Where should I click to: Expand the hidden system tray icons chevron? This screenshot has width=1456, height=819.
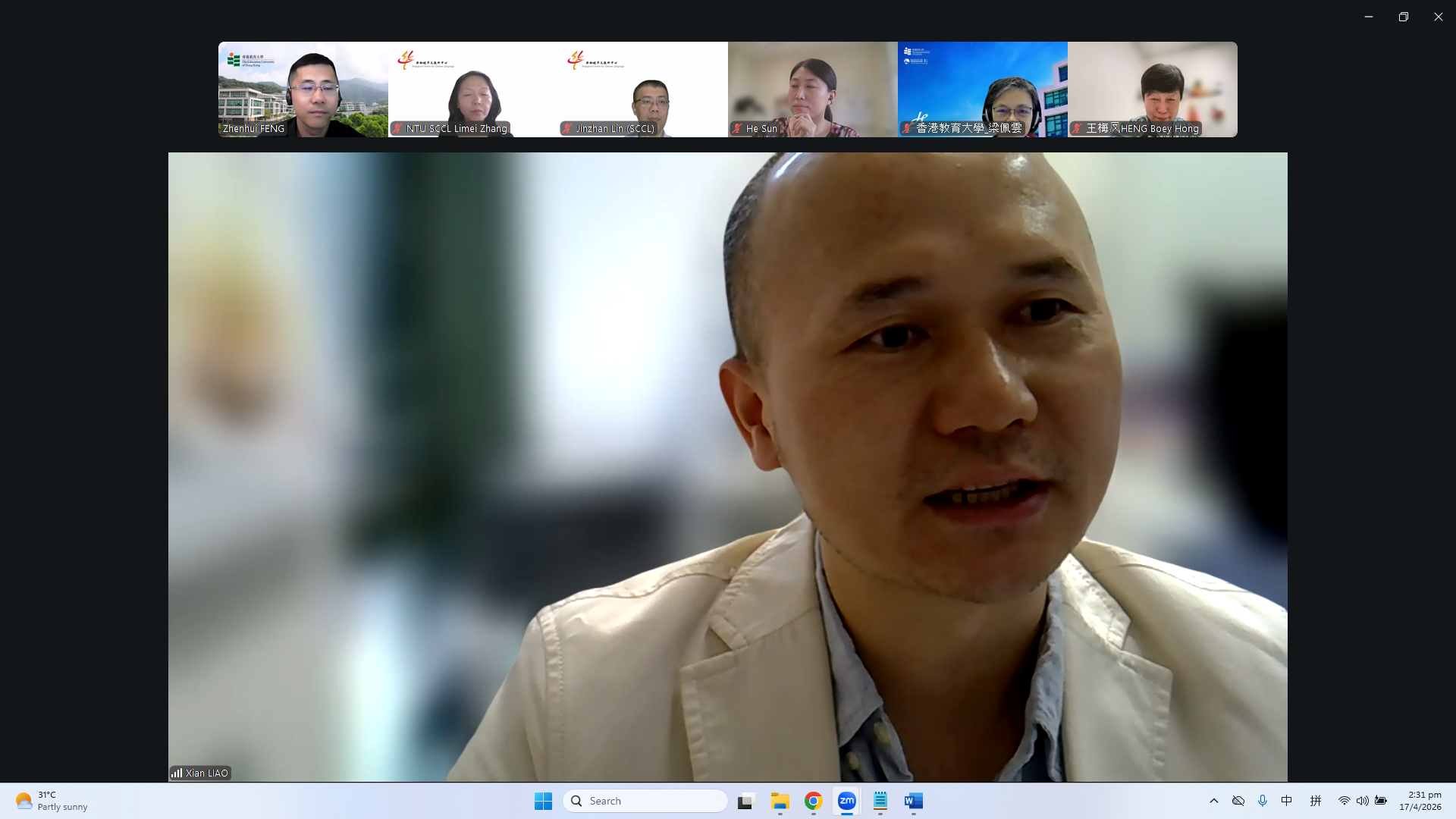[x=1214, y=801]
